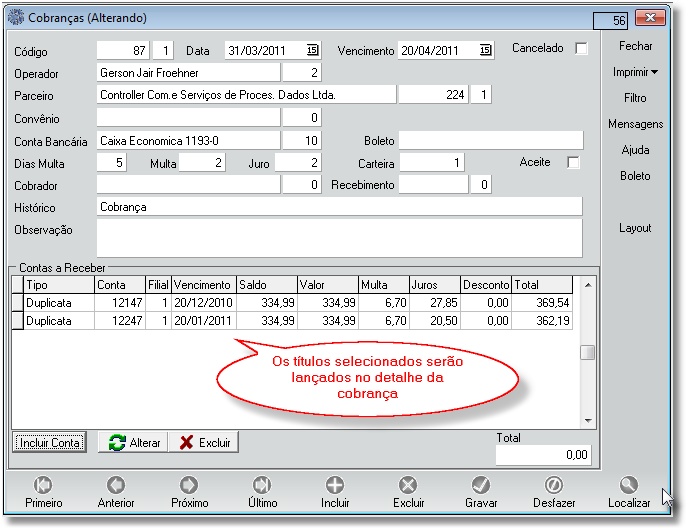Click the Parceiro name field

click(x=246, y=94)
